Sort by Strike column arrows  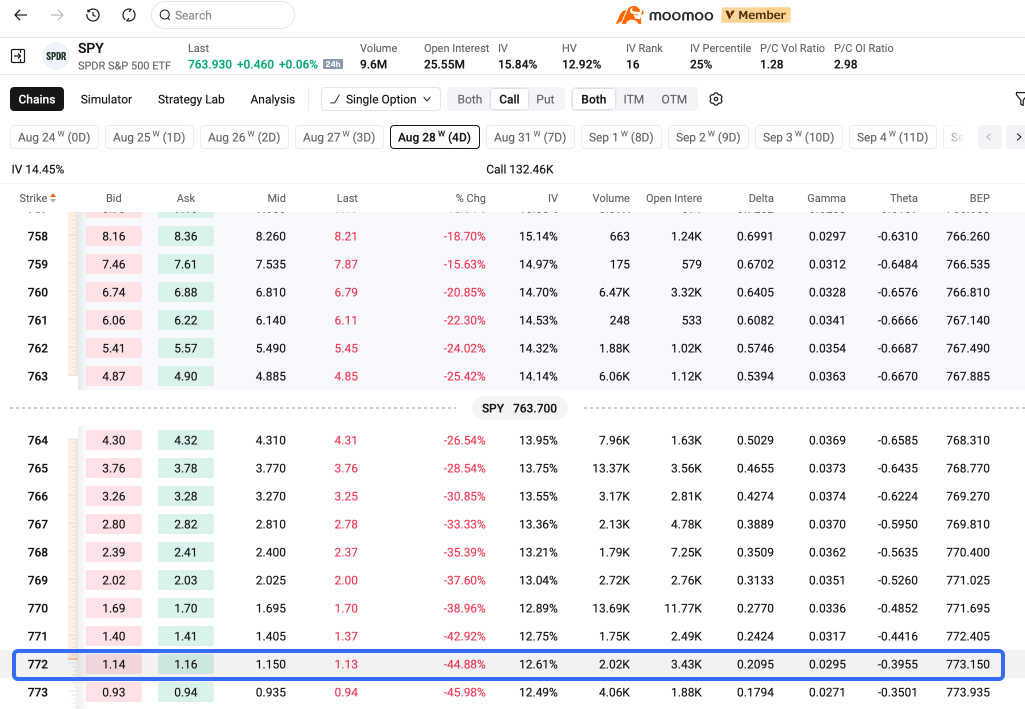pos(53,198)
